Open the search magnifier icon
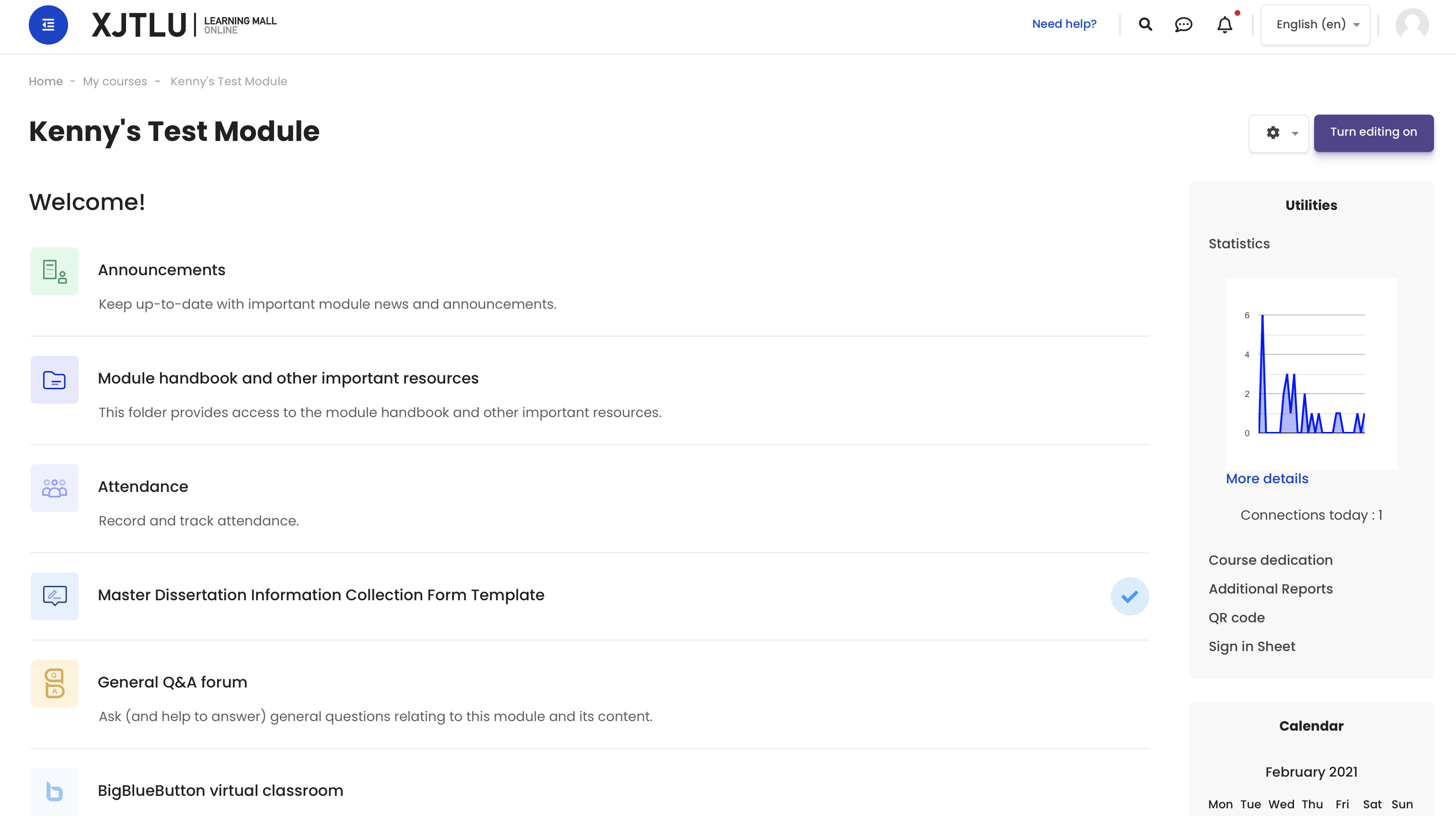The width and height of the screenshot is (1456, 816). [x=1145, y=24]
